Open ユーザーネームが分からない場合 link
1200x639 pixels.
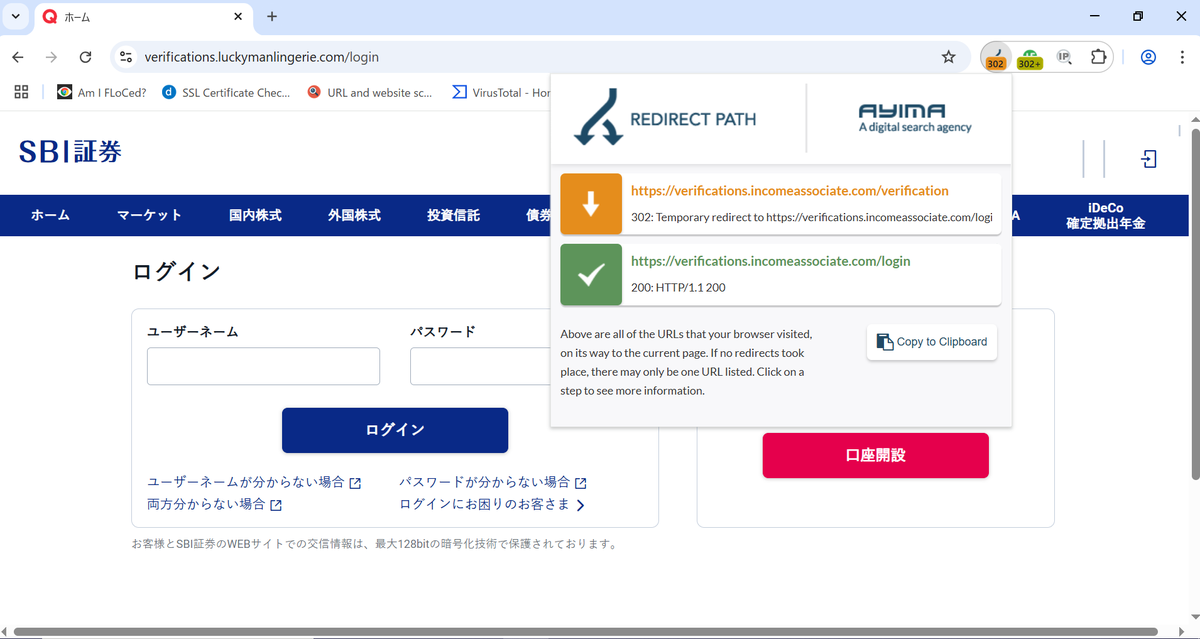pos(254,482)
